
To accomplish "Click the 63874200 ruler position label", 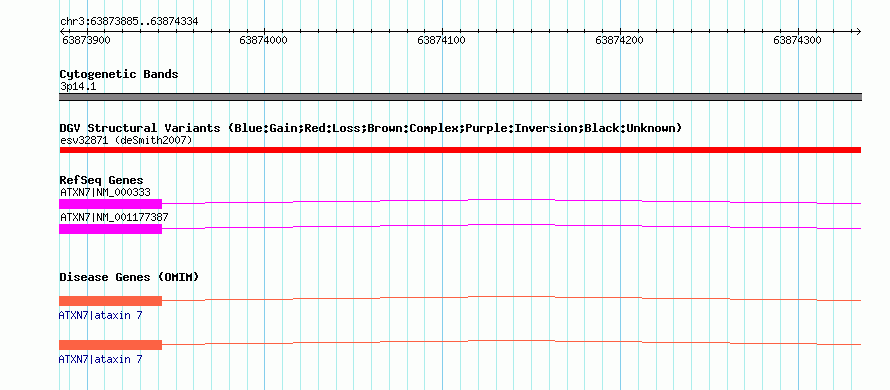I will pos(619,40).
